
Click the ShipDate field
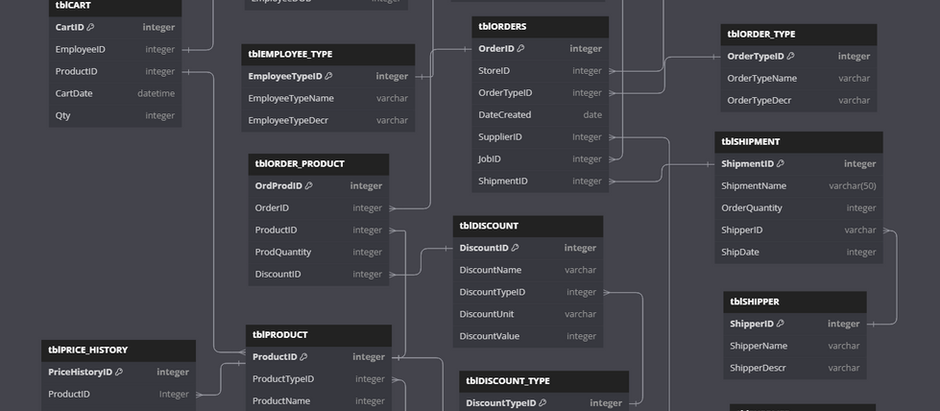point(799,252)
